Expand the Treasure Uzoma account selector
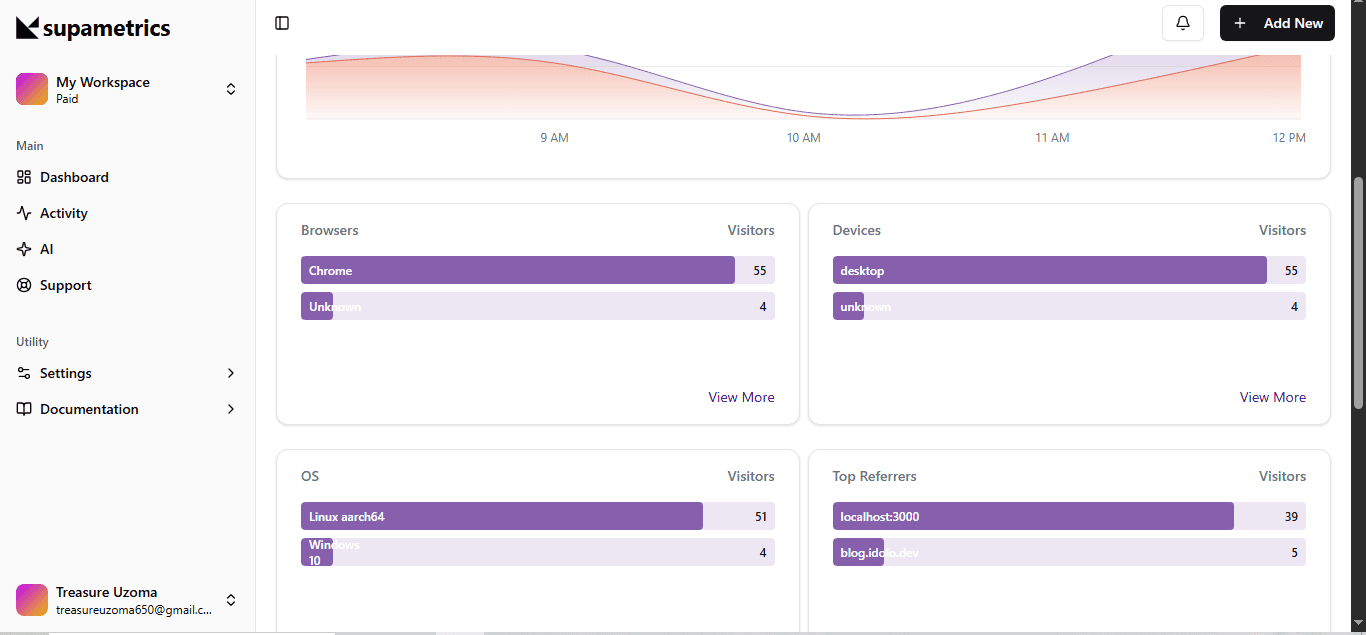The height and width of the screenshot is (635, 1366). [x=231, y=600]
